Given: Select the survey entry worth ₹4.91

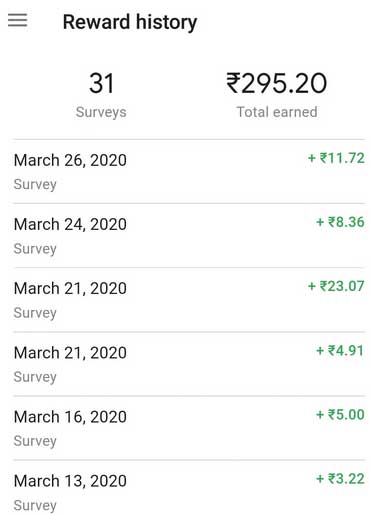Looking at the screenshot, I should click(189, 364).
